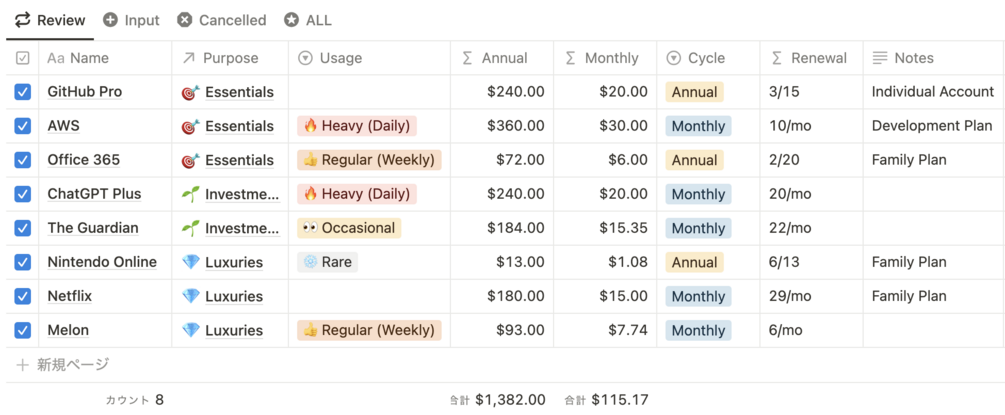Click the Heavy (Daily) tag for AWS
This screenshot has width=1005, height=415.
pos(356,126)
